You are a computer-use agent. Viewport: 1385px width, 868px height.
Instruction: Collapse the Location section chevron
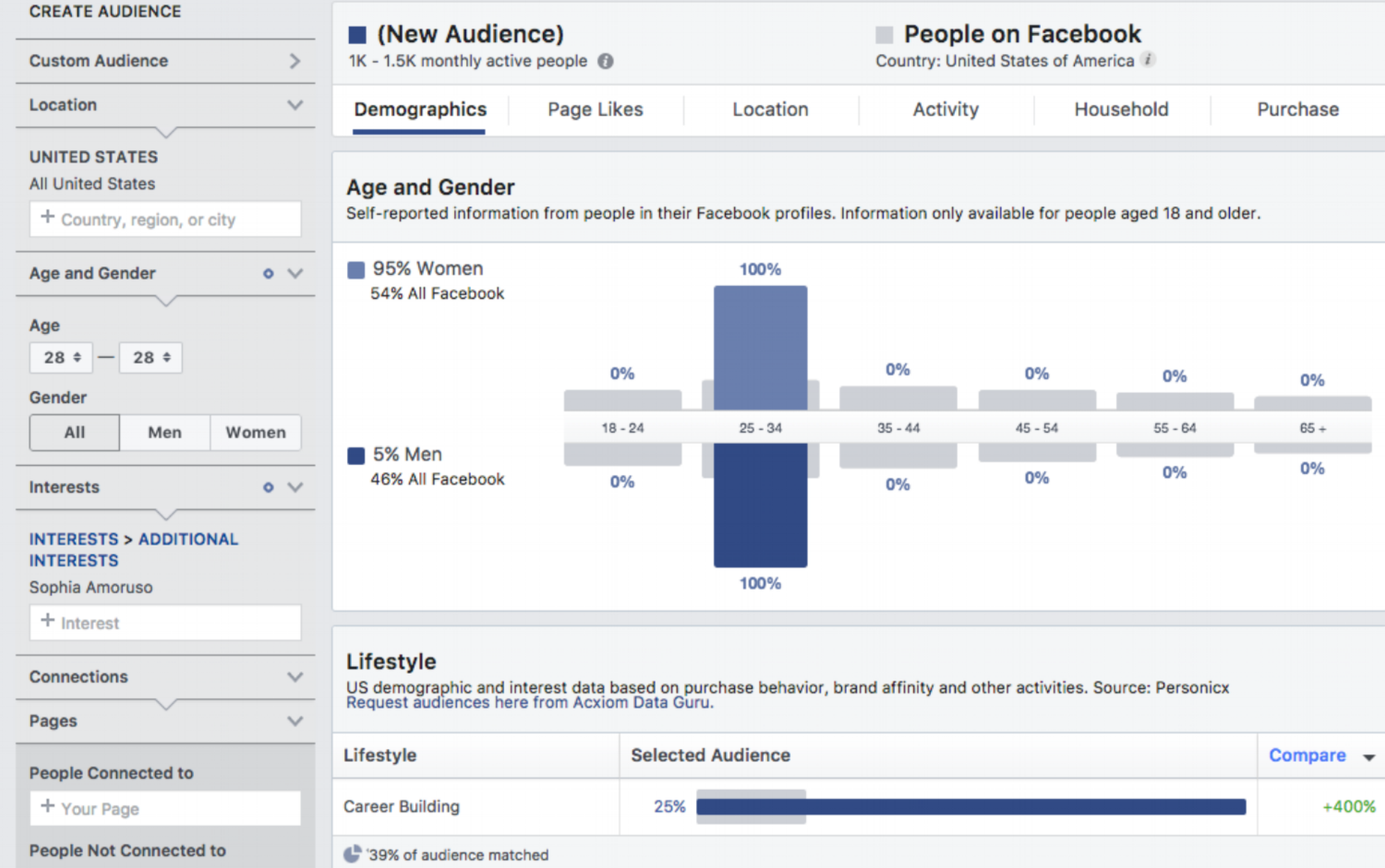point(295,105)
